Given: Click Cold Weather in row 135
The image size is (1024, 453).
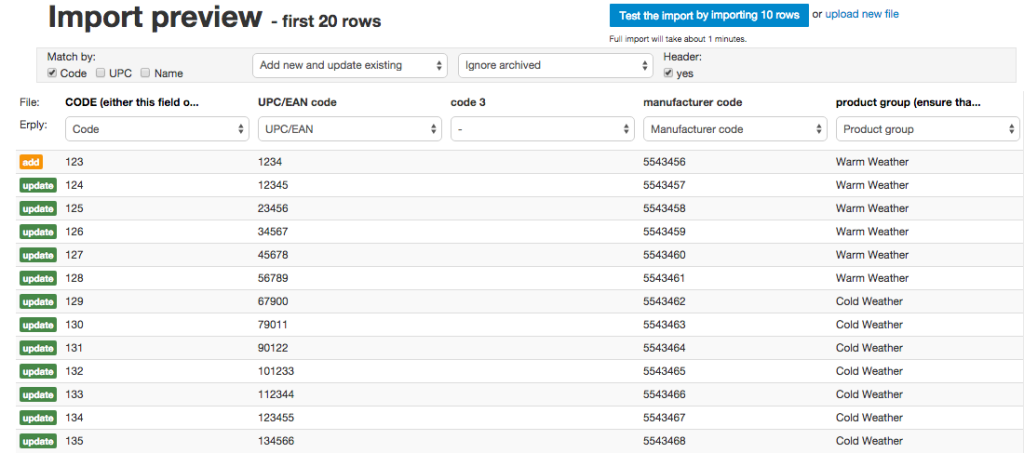Looking at the screenshot, I should click(869, 441).
